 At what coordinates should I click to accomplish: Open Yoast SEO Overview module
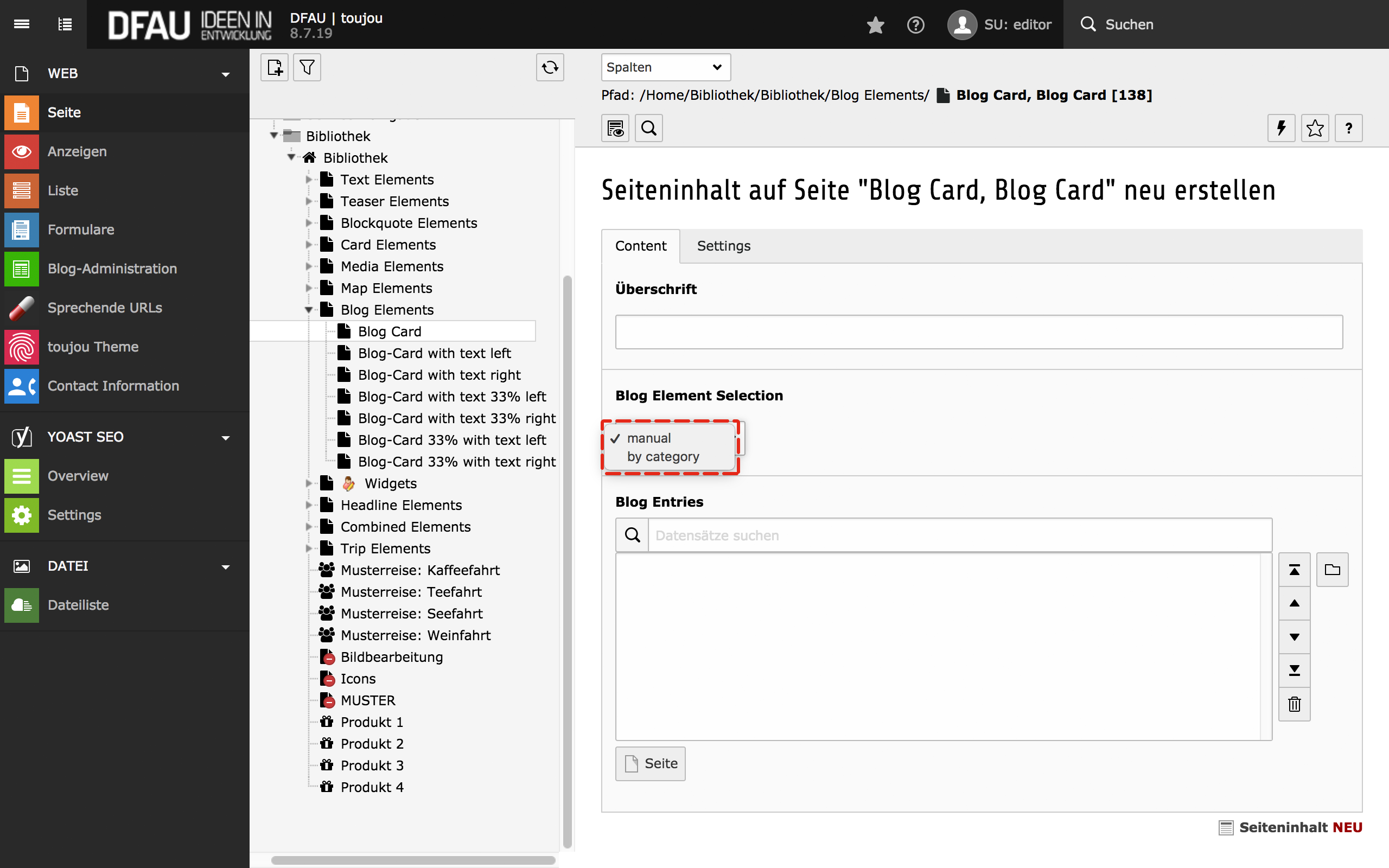pyautogui.click(x=125, y=476)
